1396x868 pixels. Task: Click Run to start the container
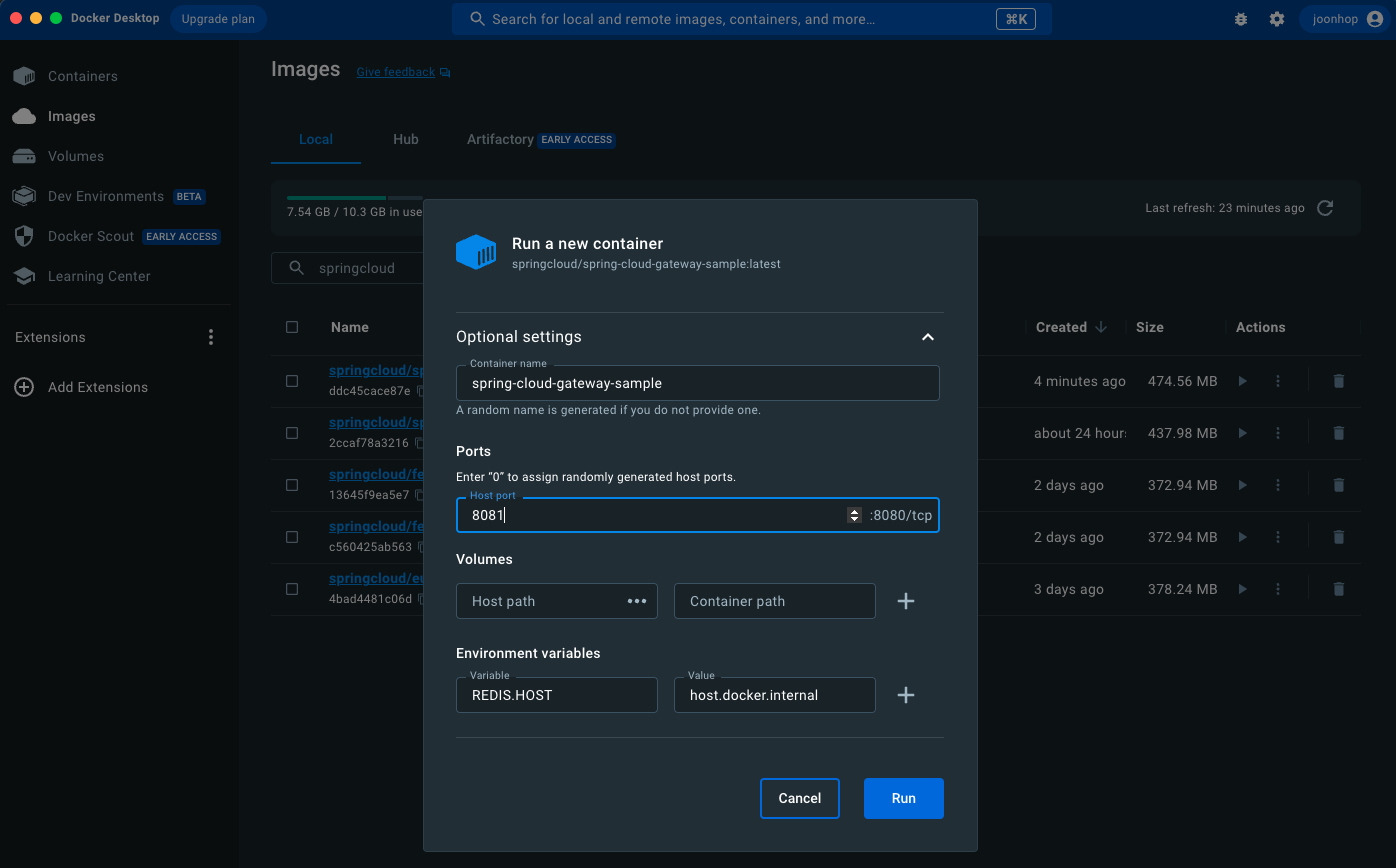[904, 798]
